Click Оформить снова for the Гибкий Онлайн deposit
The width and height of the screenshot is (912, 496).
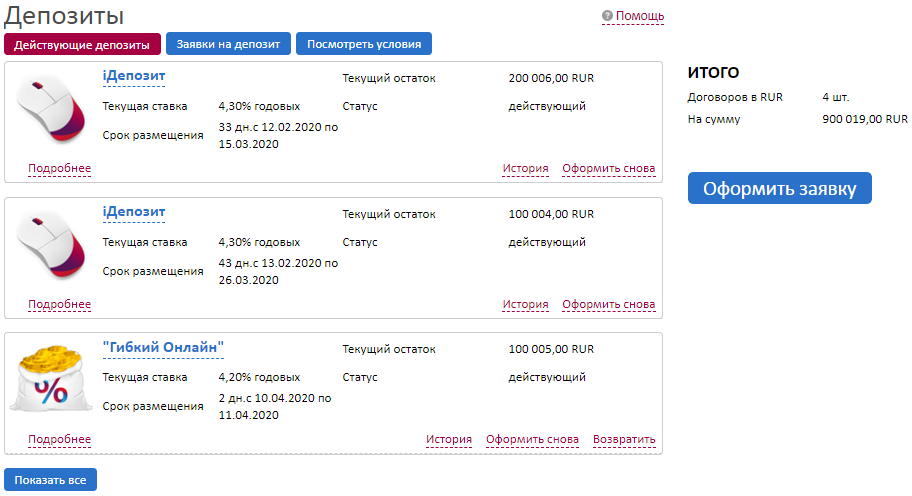pyautogui.click(x=532, y=439)
